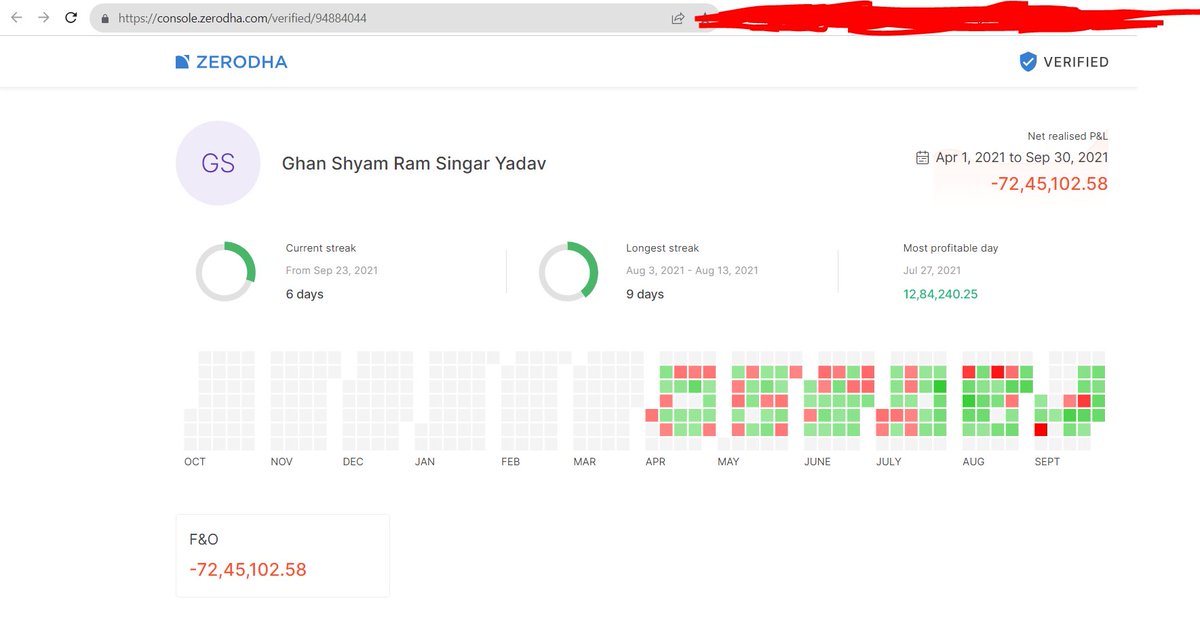Click the JUNE month label on heatmap

[817, 462]
